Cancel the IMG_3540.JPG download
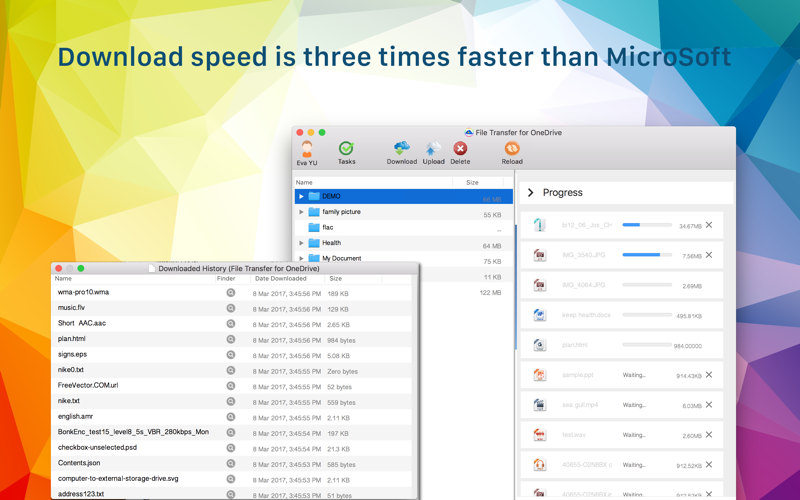Image resolution: width=800 pixels, height=500 pixels. [x=709, y=255]
